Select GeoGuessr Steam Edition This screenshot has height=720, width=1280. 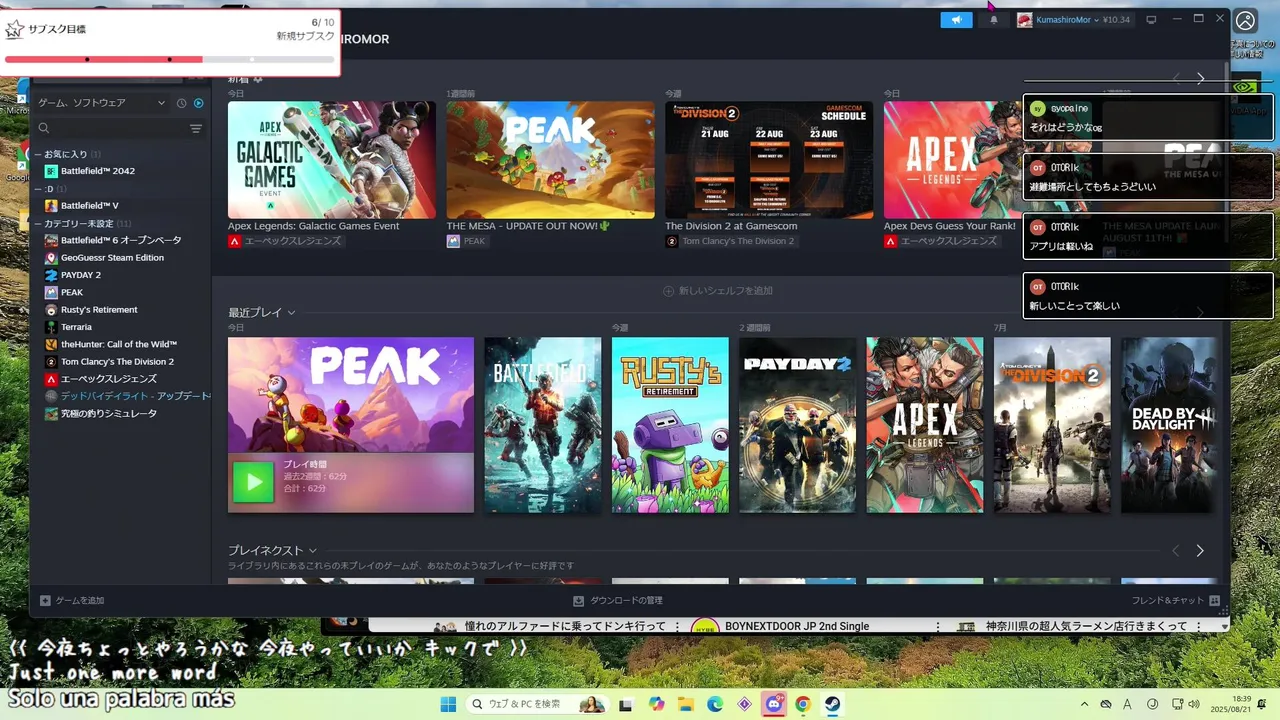(112, 258)
